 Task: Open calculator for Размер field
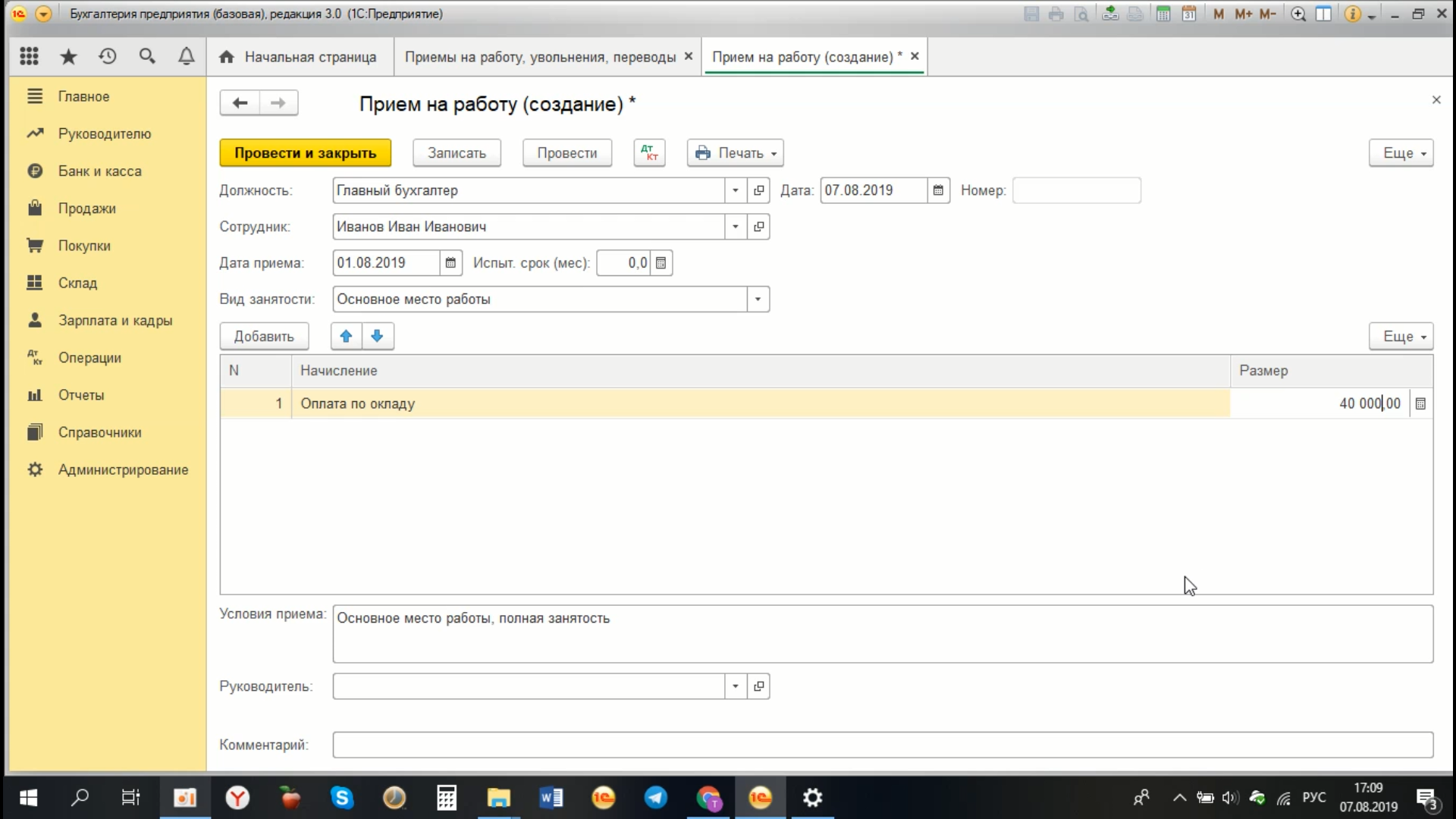tap(1420, 404)
